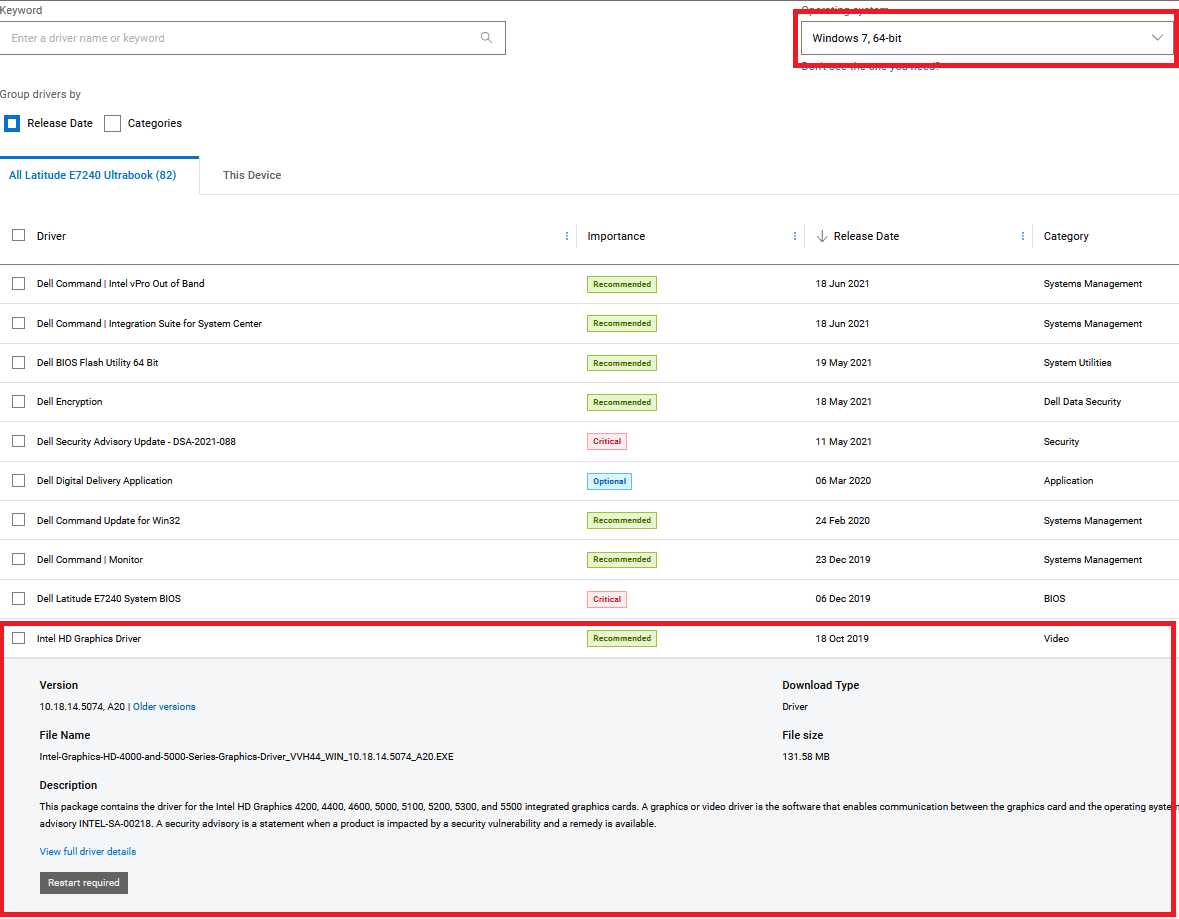Open the Release Date column options menu icon
Image resolution: width=1179 pixels, height=919 pixels.
pyautogui.click(x=1023, y=237)
